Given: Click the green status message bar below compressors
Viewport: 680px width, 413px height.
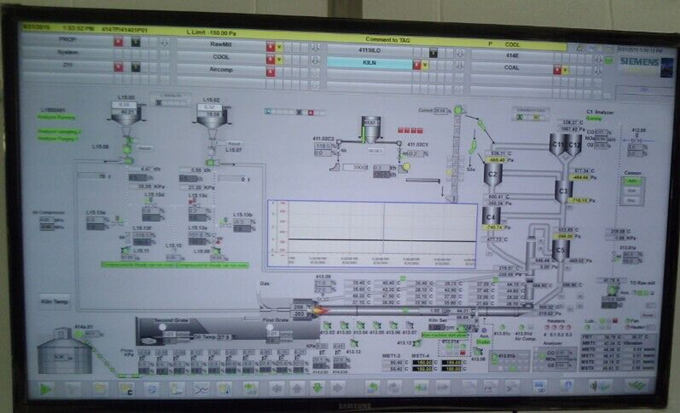Looking at the screenshot, I should click(175, 265).
